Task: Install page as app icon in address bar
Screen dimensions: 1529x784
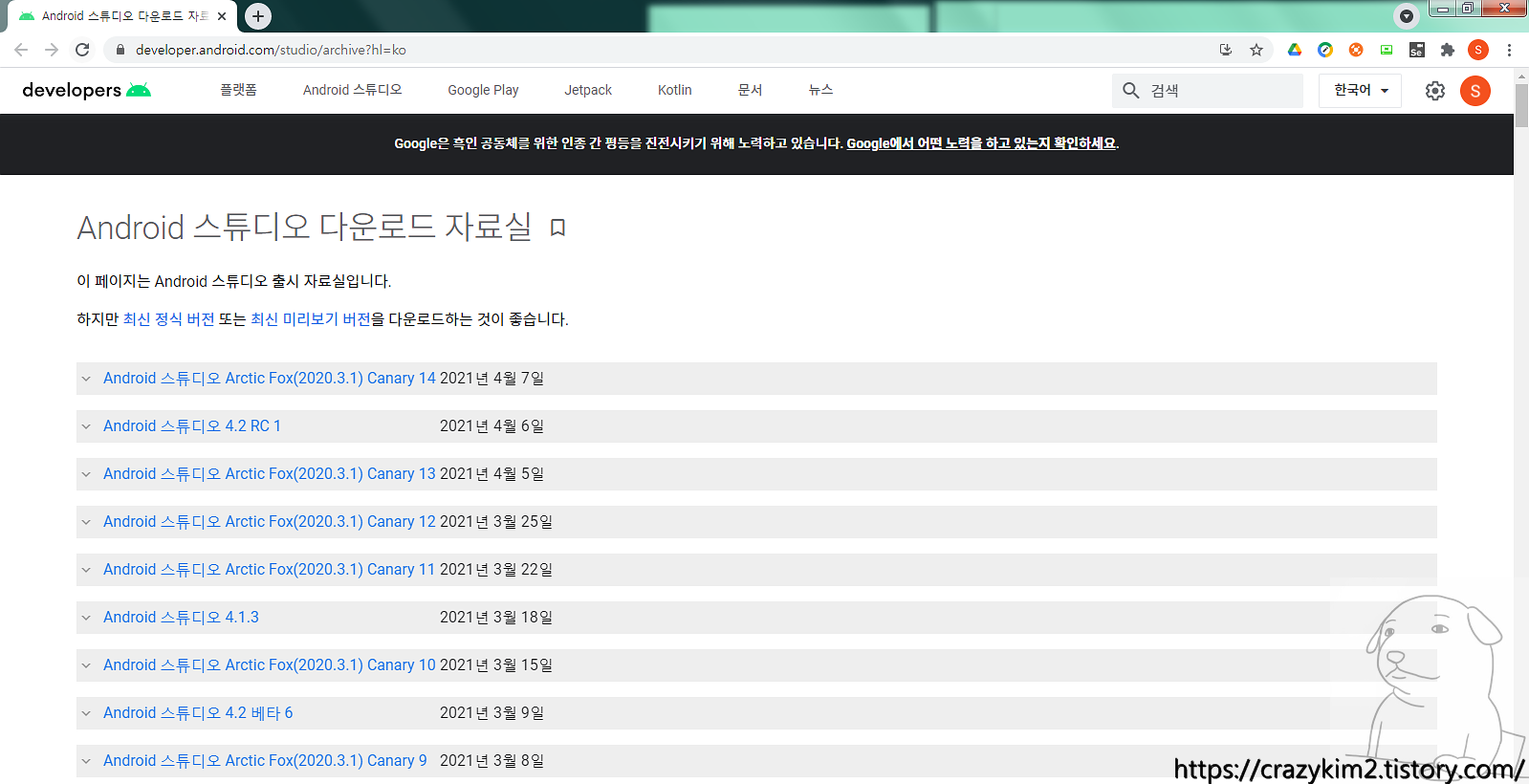Action: 1226,50
